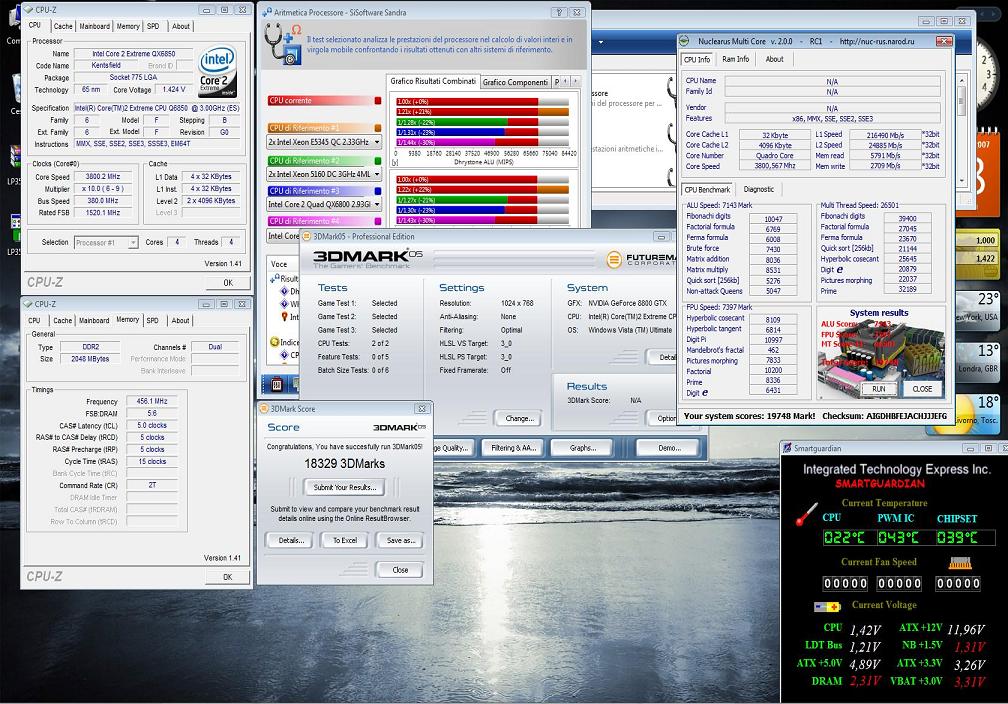Click the orange CPU di Riferimento #1 color square
The image size is (1008, 704).
tap(377, 128)
